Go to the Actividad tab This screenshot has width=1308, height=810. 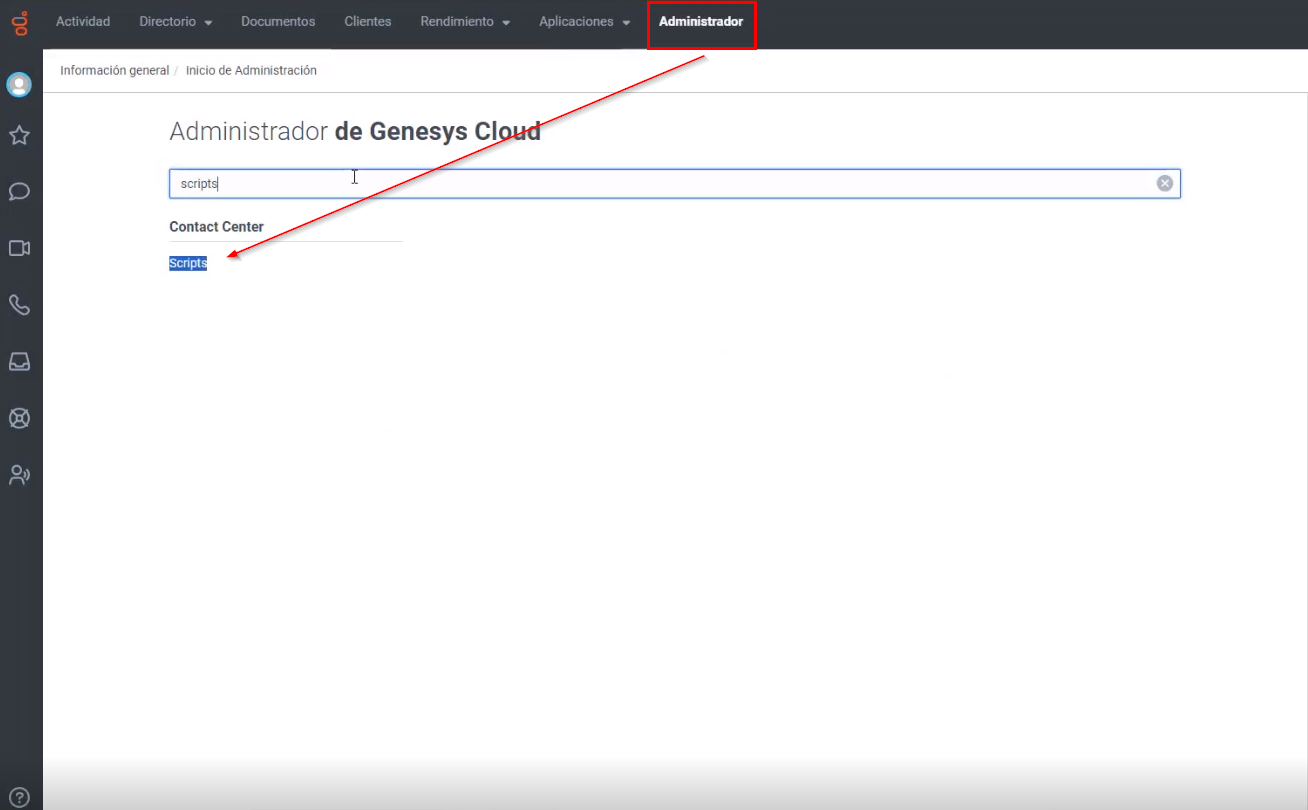point(83,21)
